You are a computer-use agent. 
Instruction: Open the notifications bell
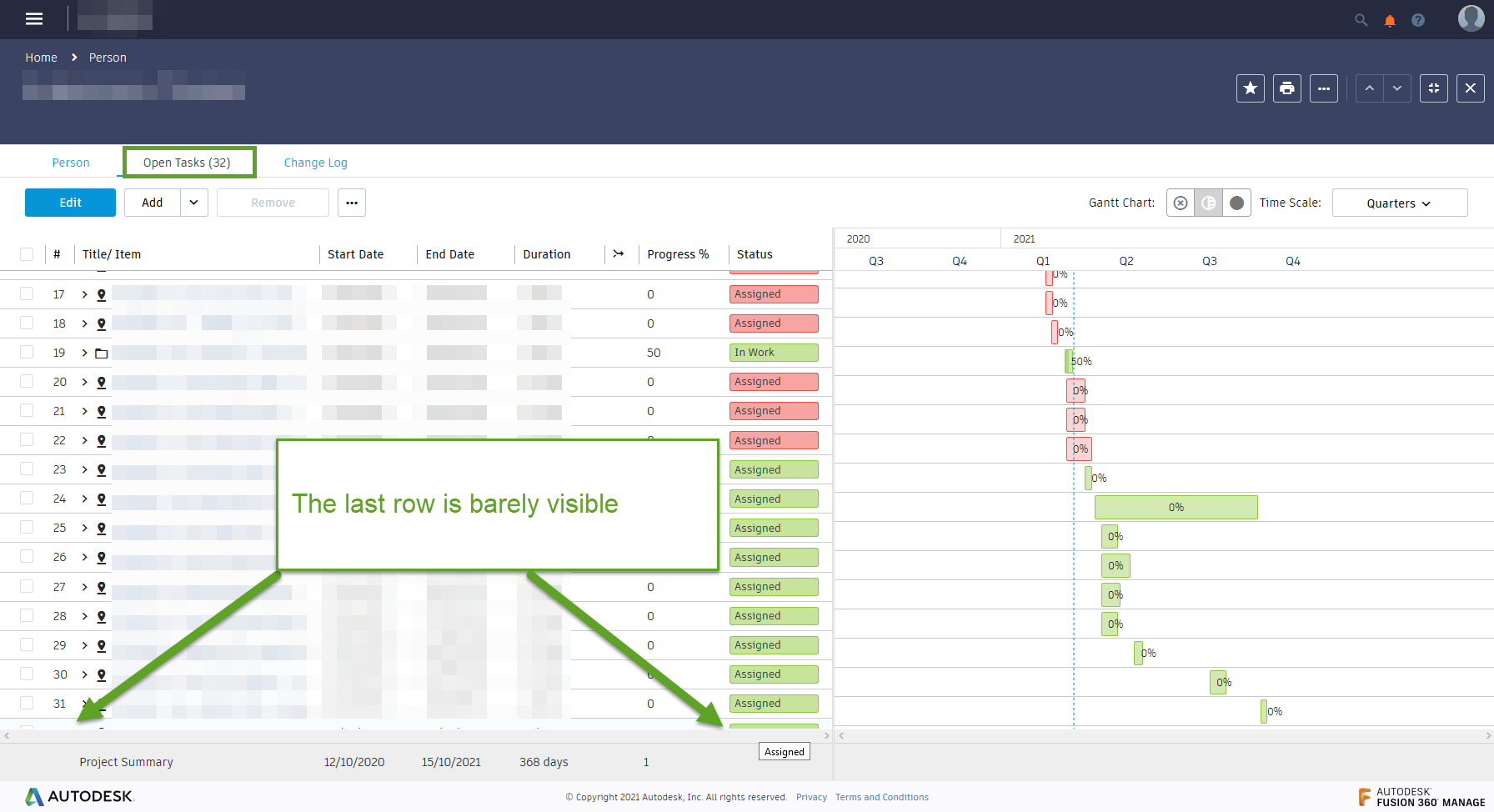[1390, 20]
